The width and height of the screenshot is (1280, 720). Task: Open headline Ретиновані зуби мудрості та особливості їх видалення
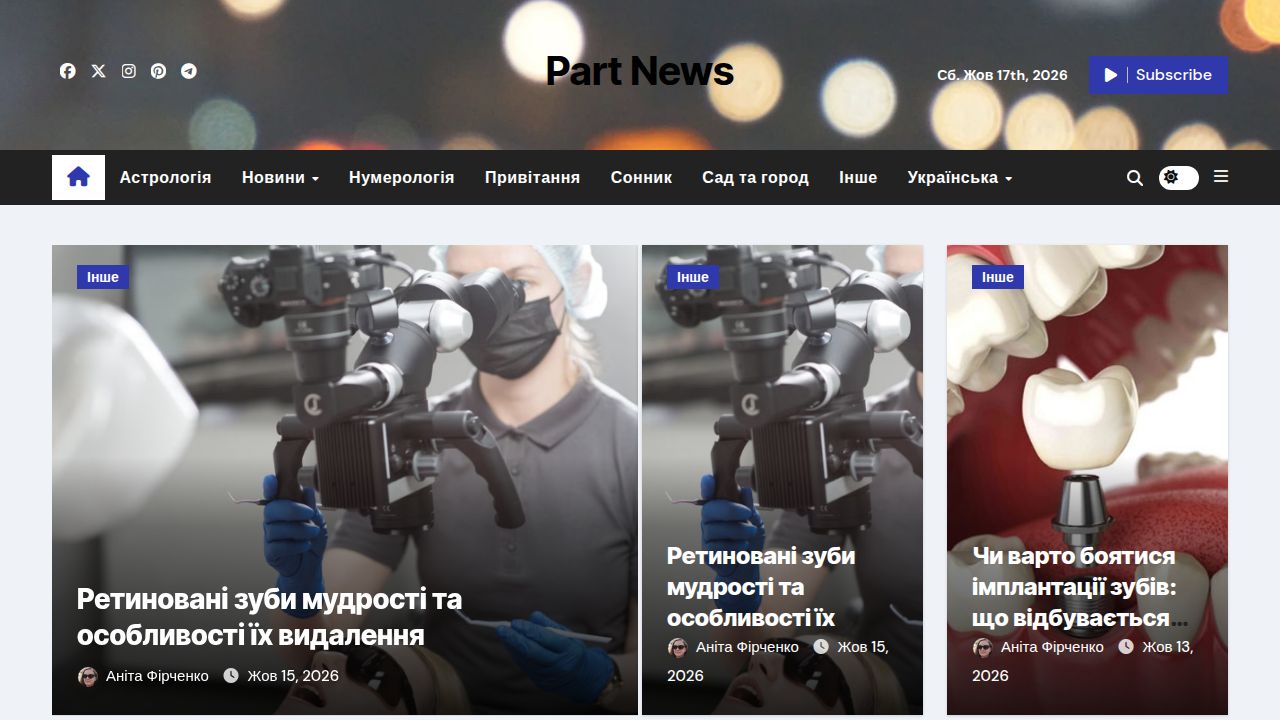click(x=270, y=617)
